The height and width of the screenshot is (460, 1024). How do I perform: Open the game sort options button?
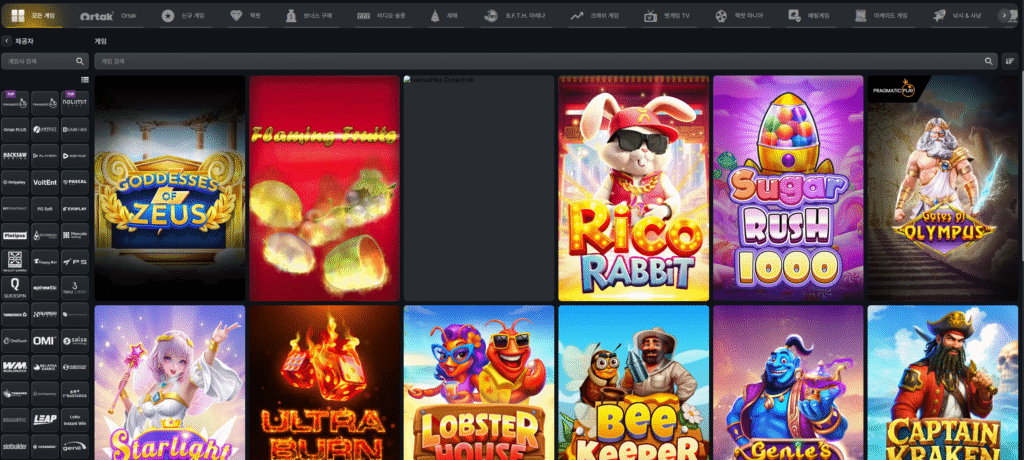pyautogui.click(x=1010, y=61)
